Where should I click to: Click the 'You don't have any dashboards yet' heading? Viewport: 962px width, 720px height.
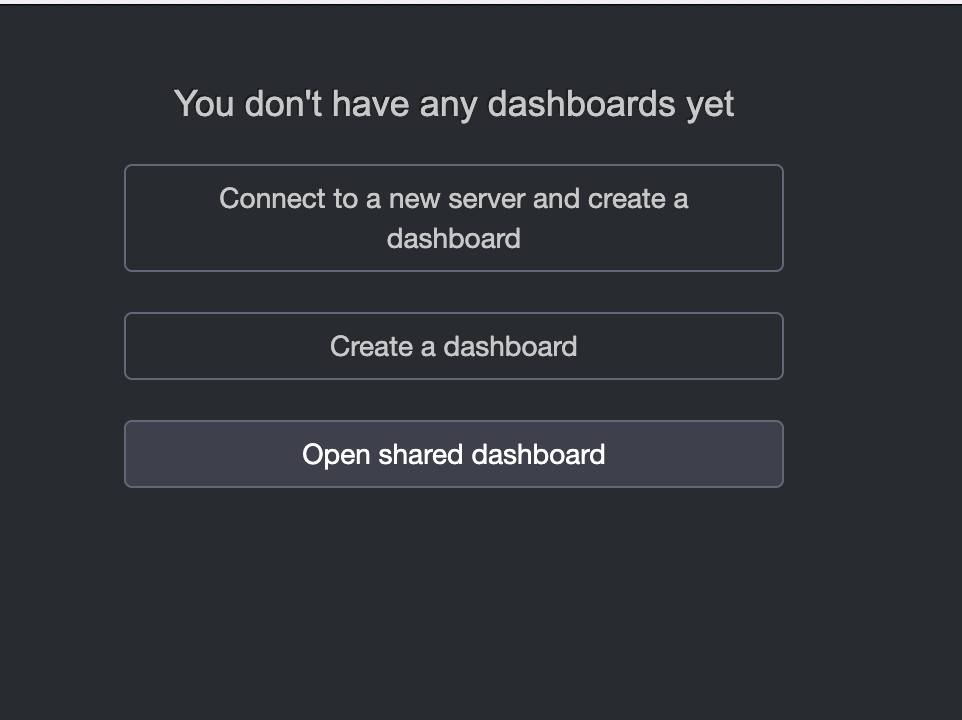click(x=454, y=104)
